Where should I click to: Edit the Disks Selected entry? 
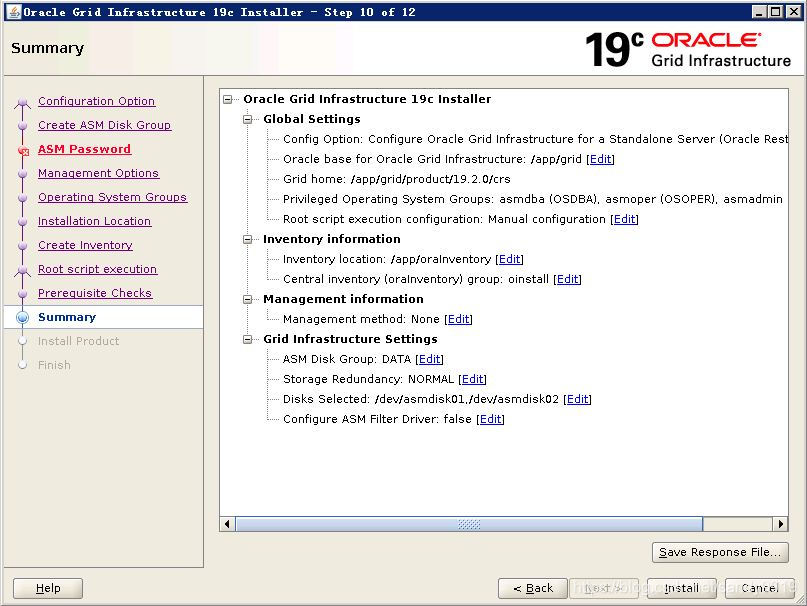pos(577,400)
